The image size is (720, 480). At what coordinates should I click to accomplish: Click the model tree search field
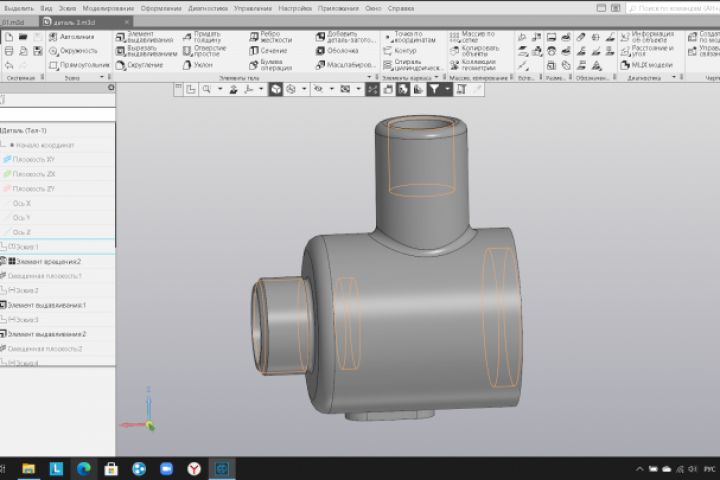tap(57, 114)
